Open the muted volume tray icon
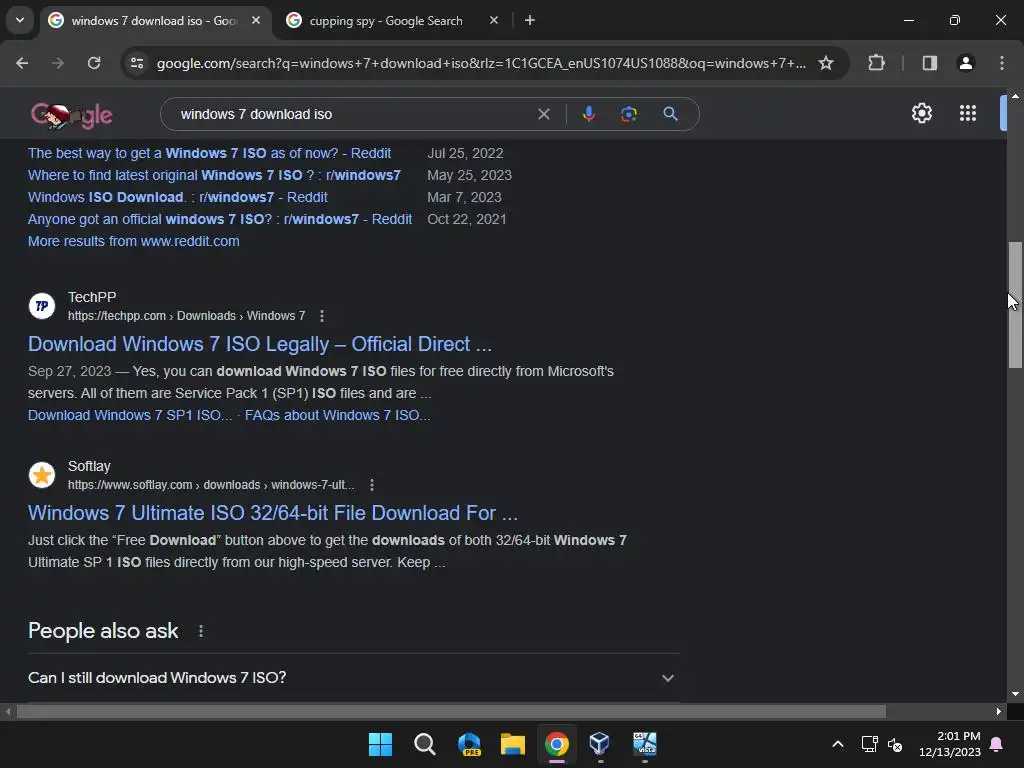 click(x=895, y=744)
